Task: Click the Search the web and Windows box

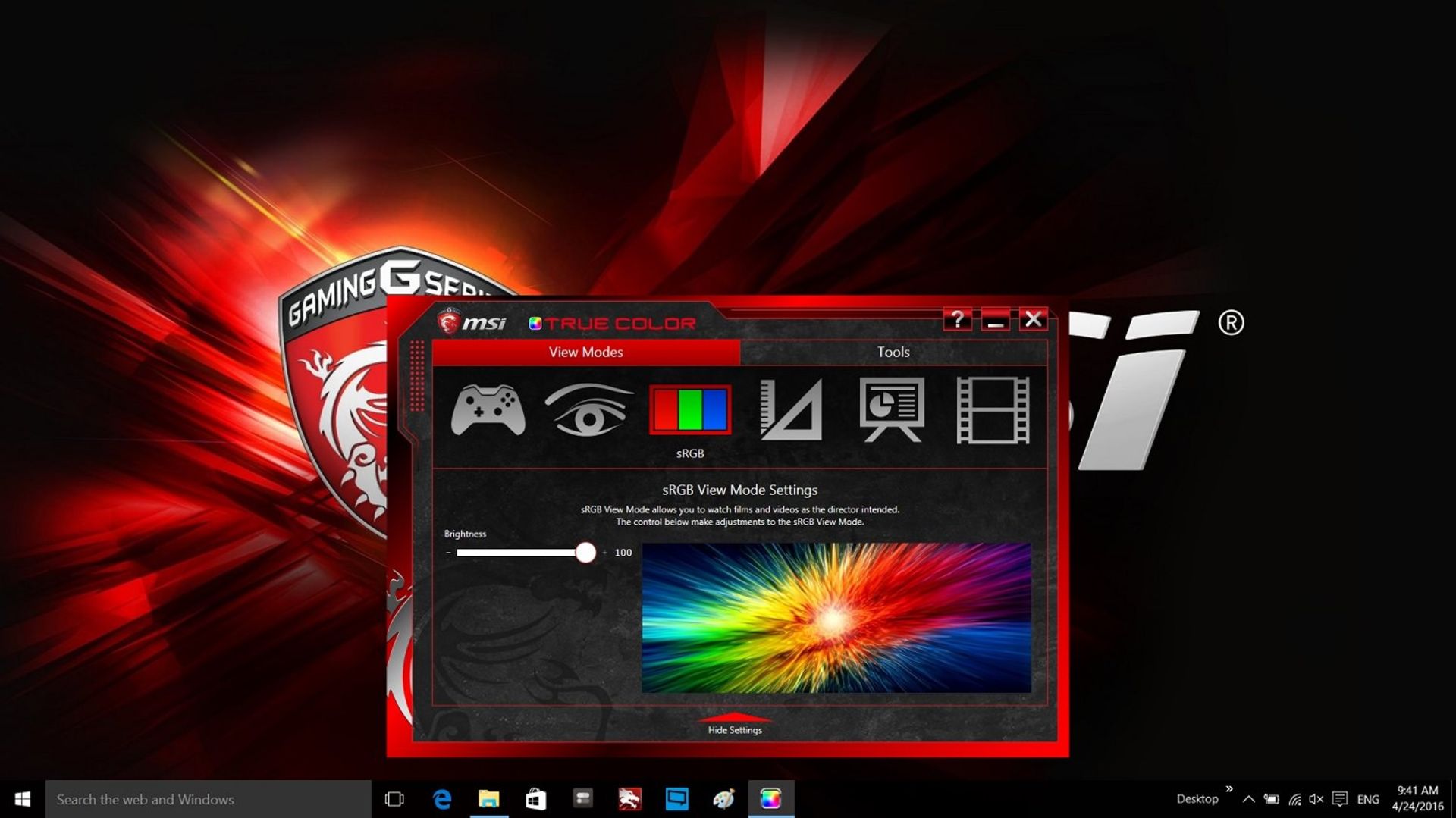Action: [209, 799]
